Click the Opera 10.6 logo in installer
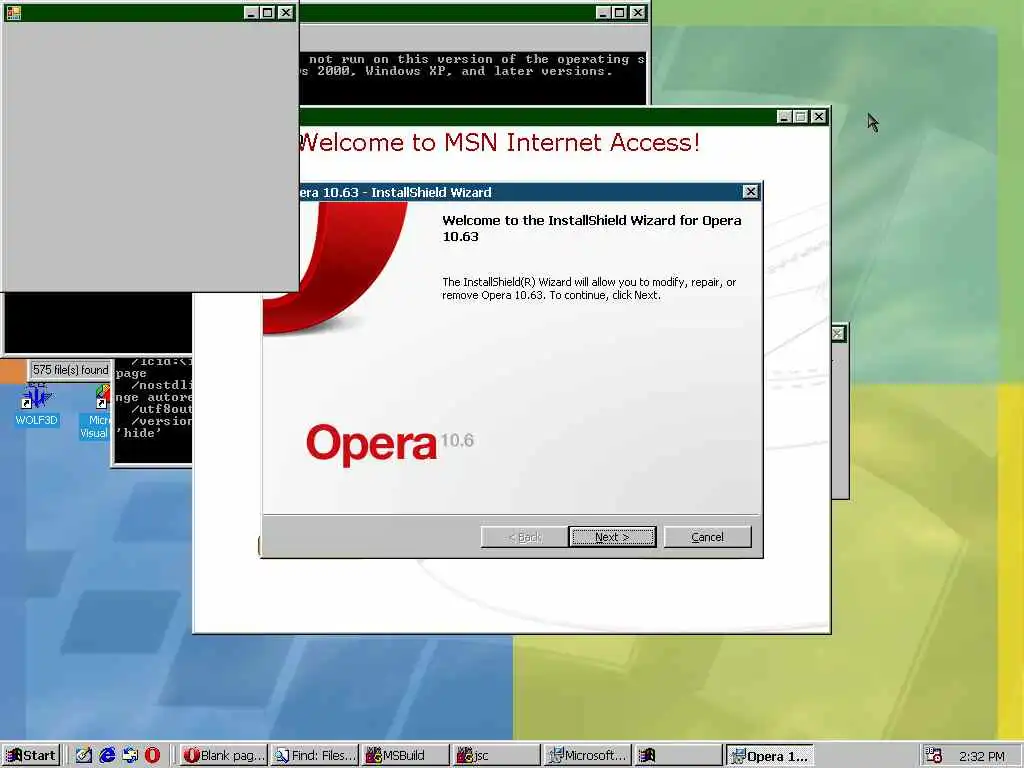The image size is (1024, 768). (390, 443)
